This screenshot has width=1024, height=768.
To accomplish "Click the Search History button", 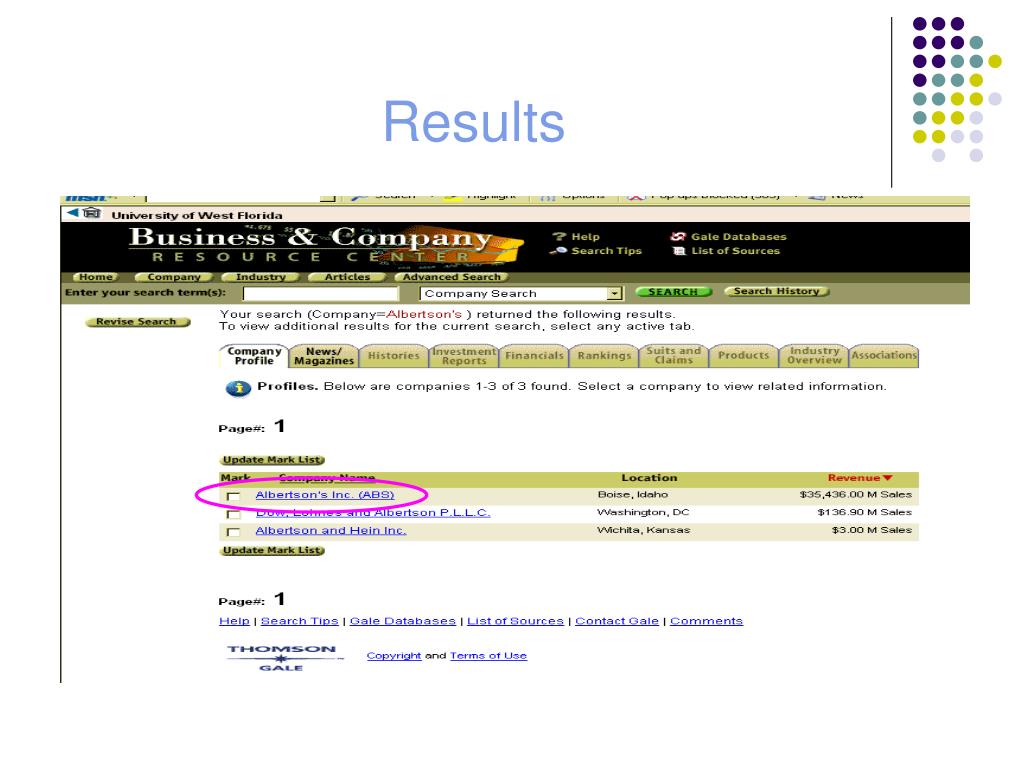I will coord(776,291).
